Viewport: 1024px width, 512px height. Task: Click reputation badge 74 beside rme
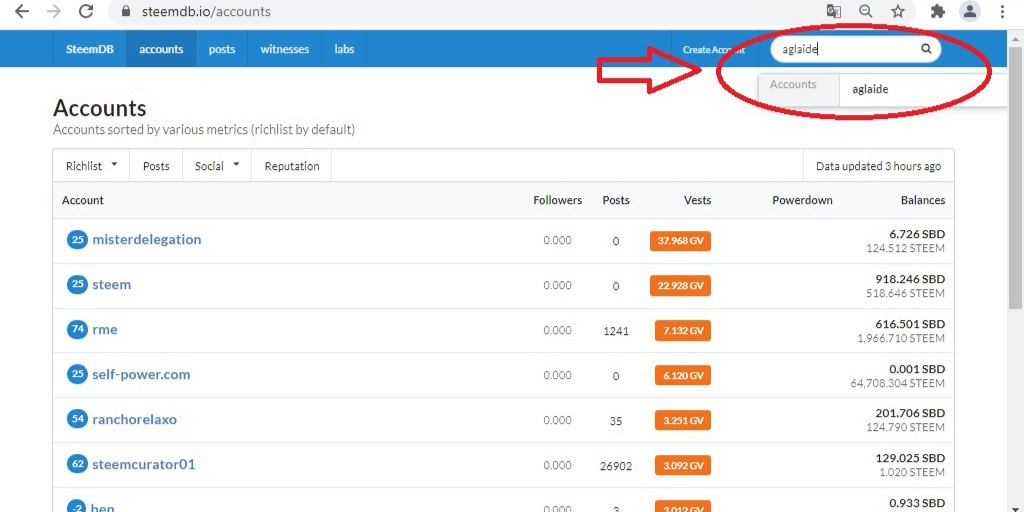click(77, 329)
